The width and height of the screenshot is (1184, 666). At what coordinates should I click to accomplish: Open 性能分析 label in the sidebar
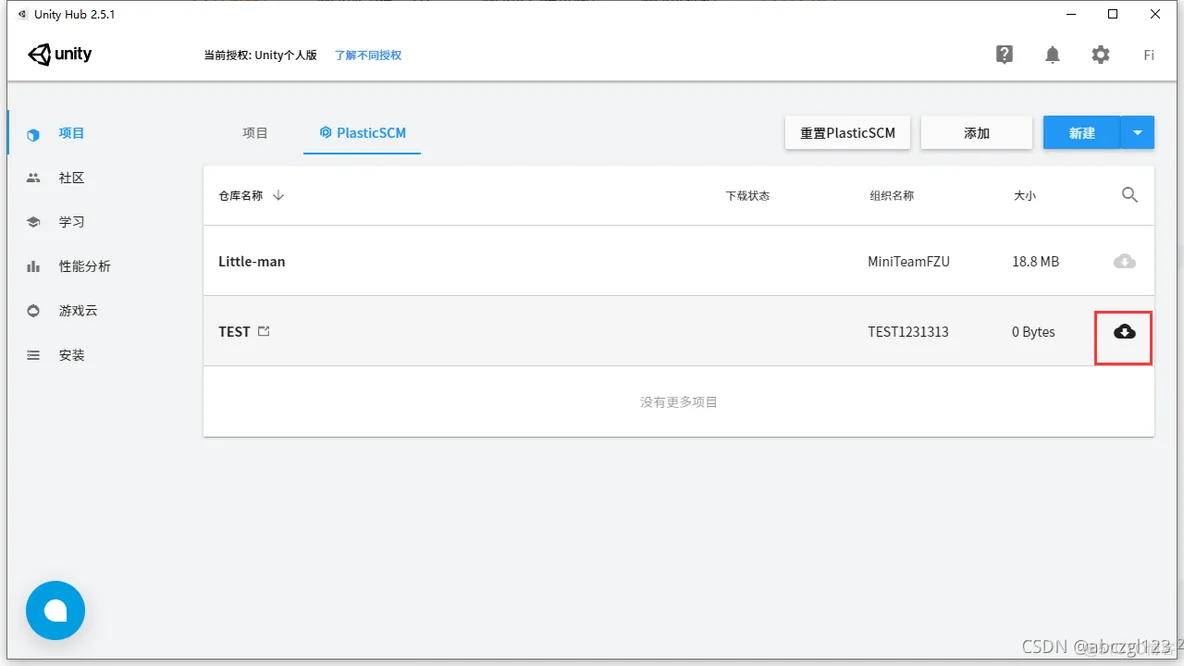click(x=85, y=267)
